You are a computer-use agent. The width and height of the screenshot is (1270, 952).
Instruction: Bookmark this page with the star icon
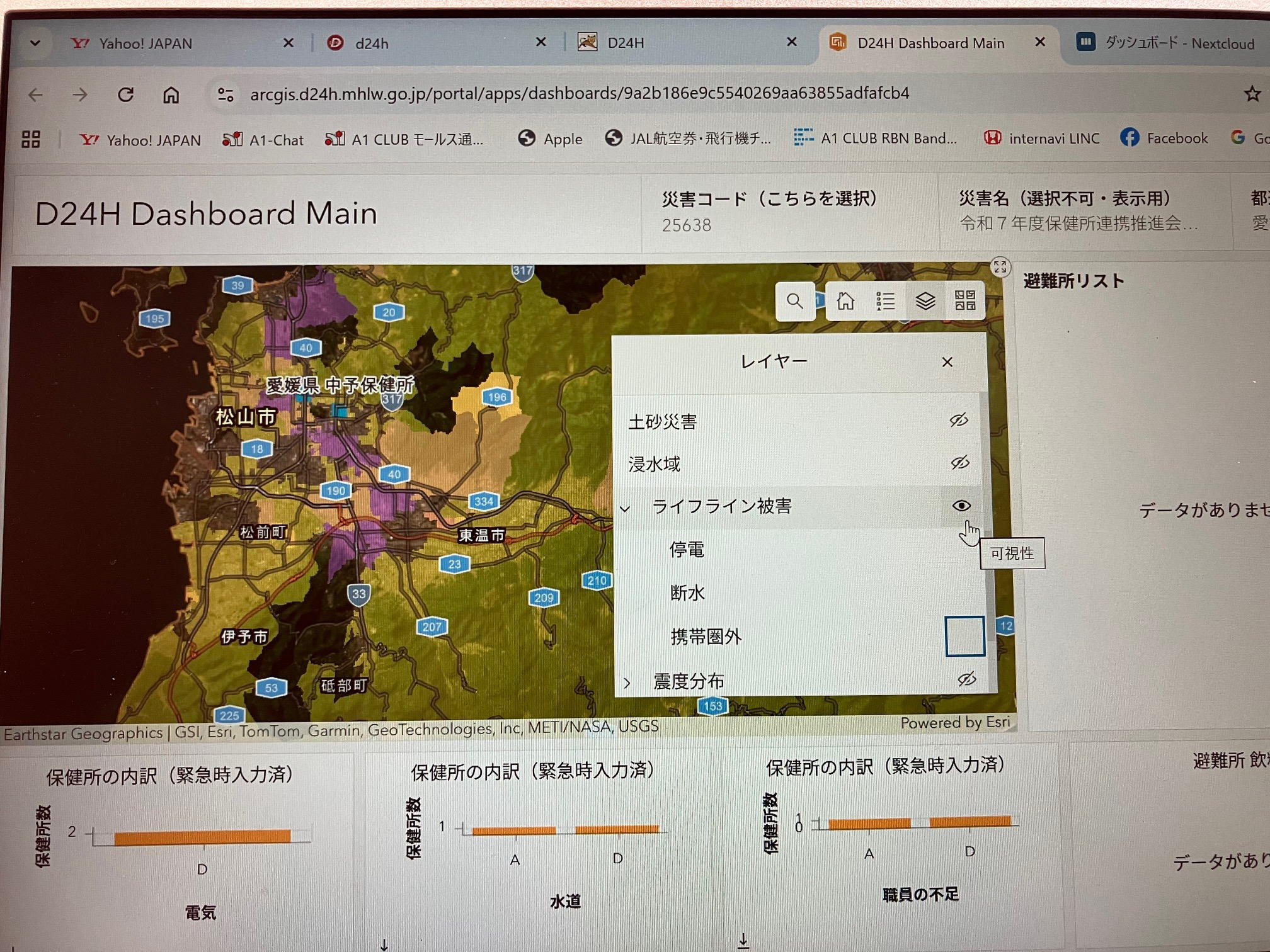(1252, 94)
